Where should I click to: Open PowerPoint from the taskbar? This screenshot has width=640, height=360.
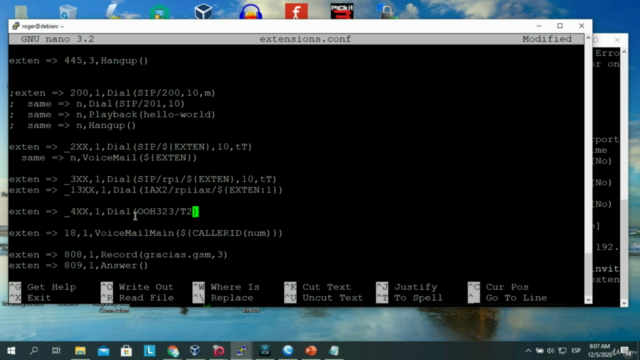click(311, 351)
